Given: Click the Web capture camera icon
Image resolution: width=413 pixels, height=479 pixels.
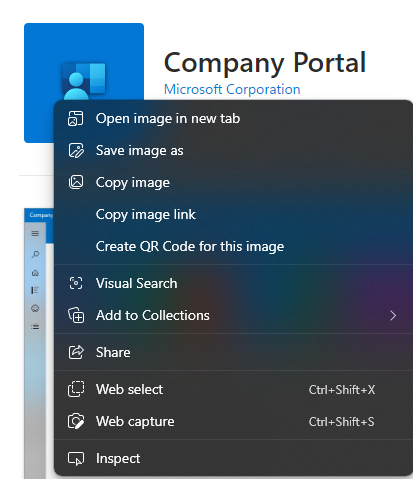Looking at the screenshot, I should (76, 421).
